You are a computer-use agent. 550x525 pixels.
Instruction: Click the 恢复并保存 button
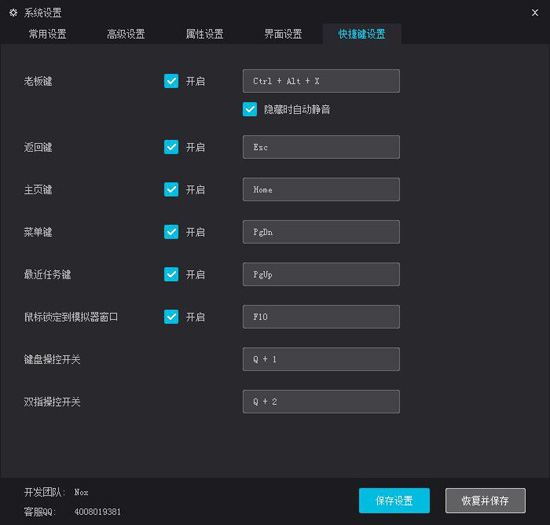point(485,500)
